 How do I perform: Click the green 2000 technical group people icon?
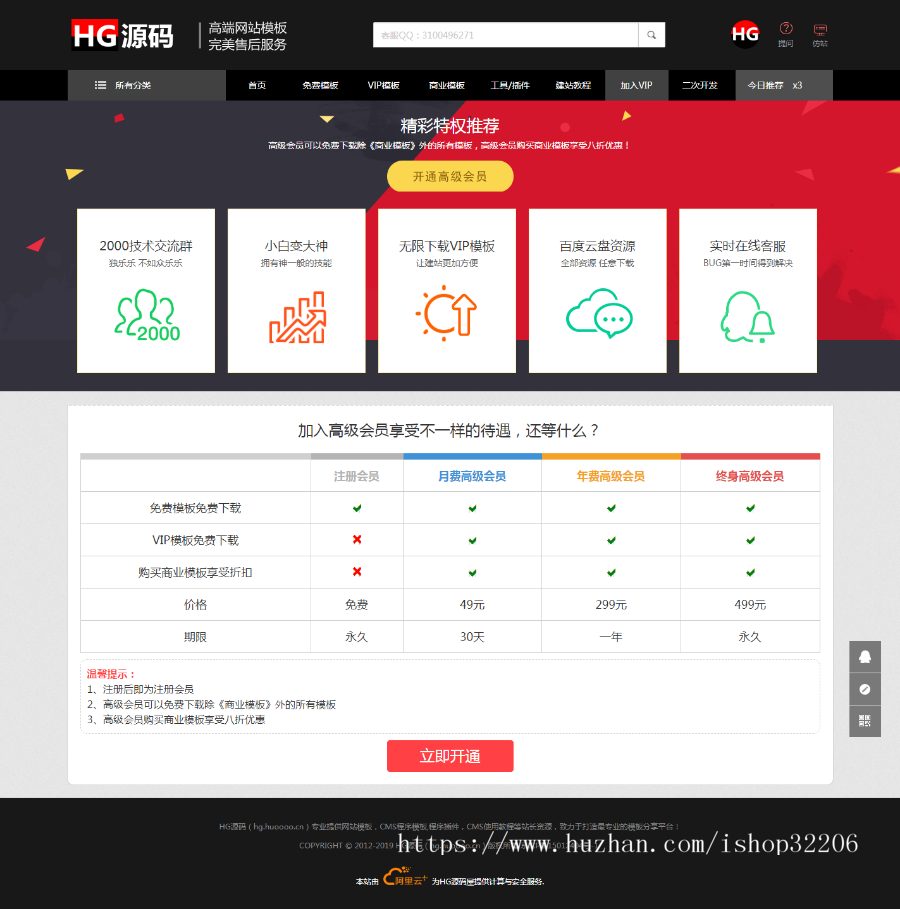pos(145,313)
